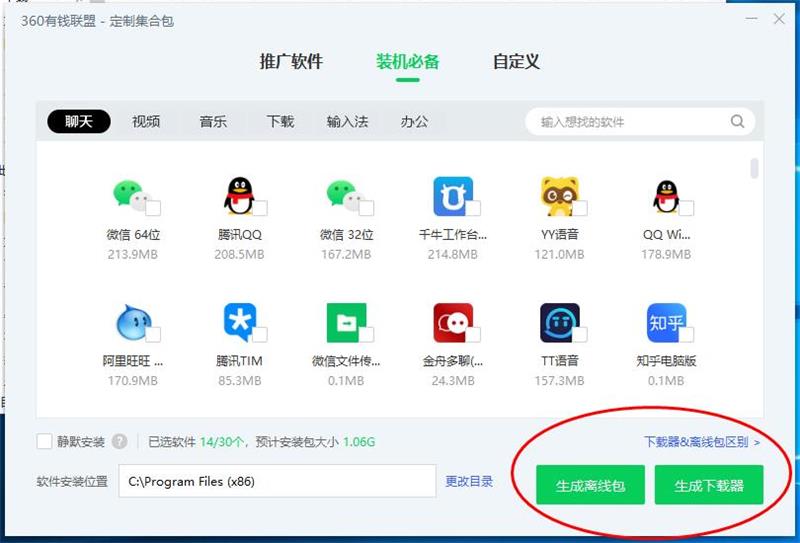Viewport: 800px width, 543px height.
Task: Tick the checkbox on 腾讯TIM
Action: [x=260, y=334]
